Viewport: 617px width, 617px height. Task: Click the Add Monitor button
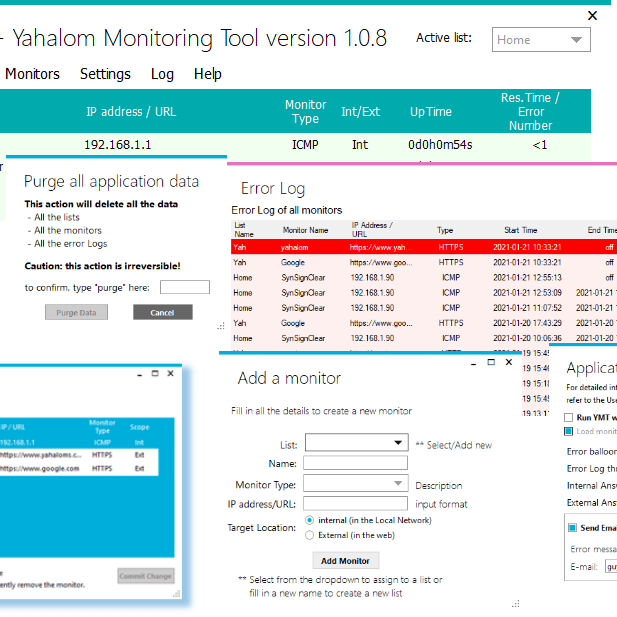[345, 561]
